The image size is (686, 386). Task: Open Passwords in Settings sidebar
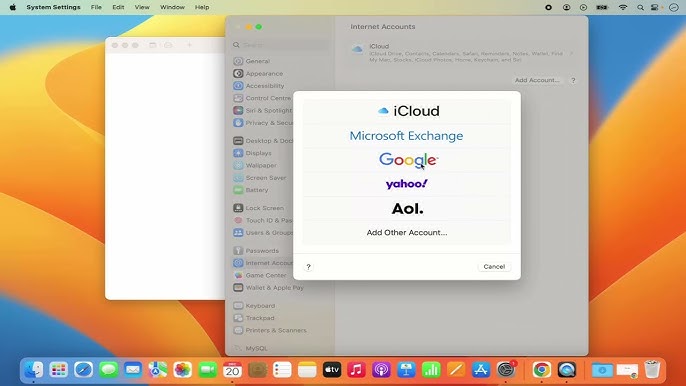coord(262,251)
